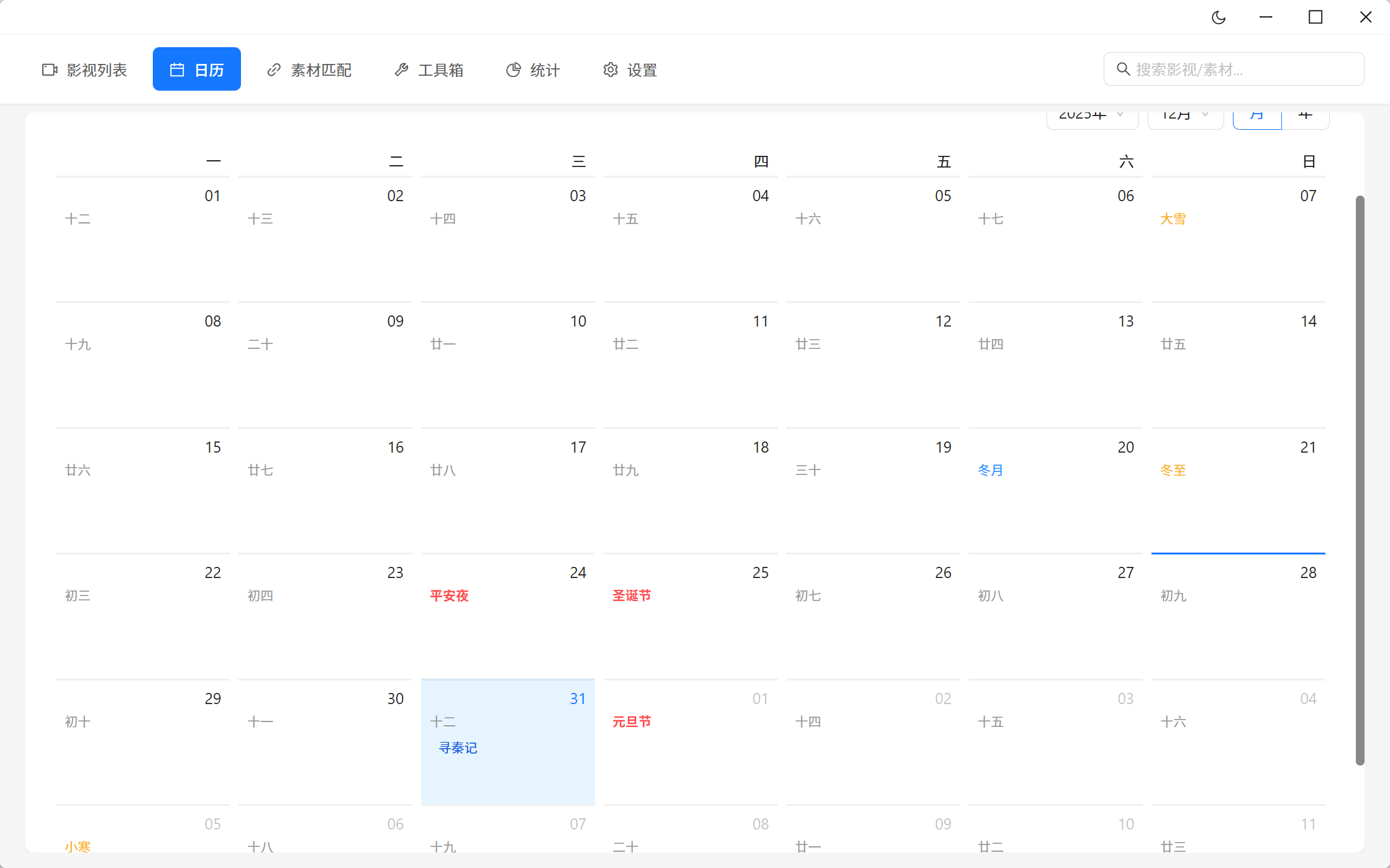Toggle dark mode with the moon icon

coord(1219,17)
